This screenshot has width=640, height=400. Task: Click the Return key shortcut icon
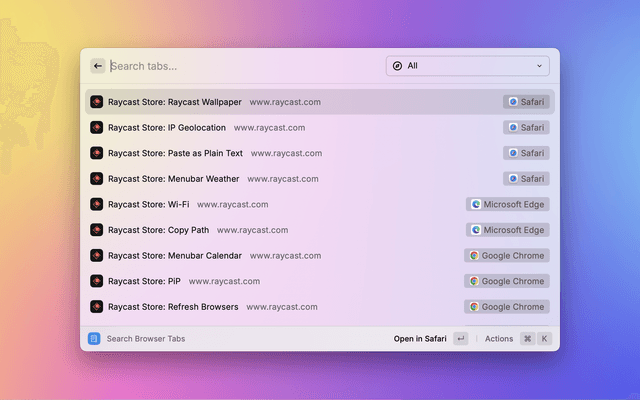[x=460, y=339]
